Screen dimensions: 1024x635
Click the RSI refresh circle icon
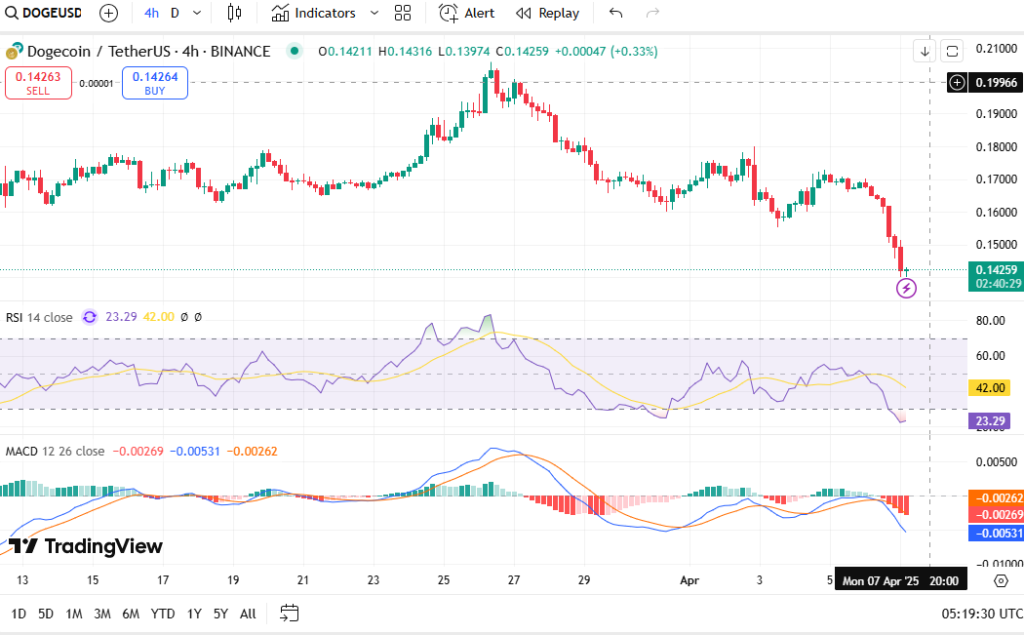tap(89, 317)
